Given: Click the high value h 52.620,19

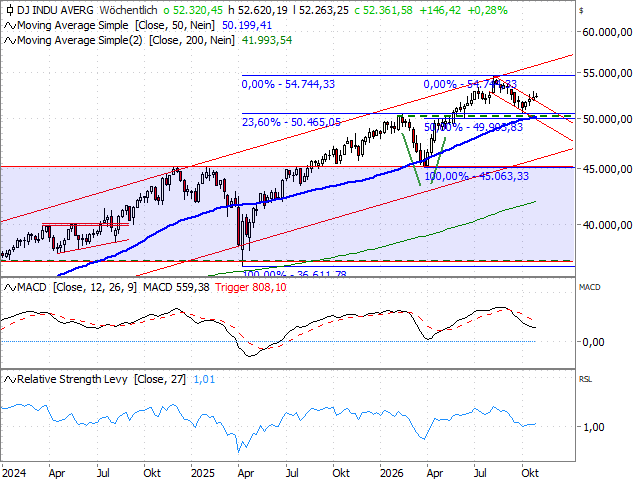Looking at the screenshot, I should tap(258, 10).
